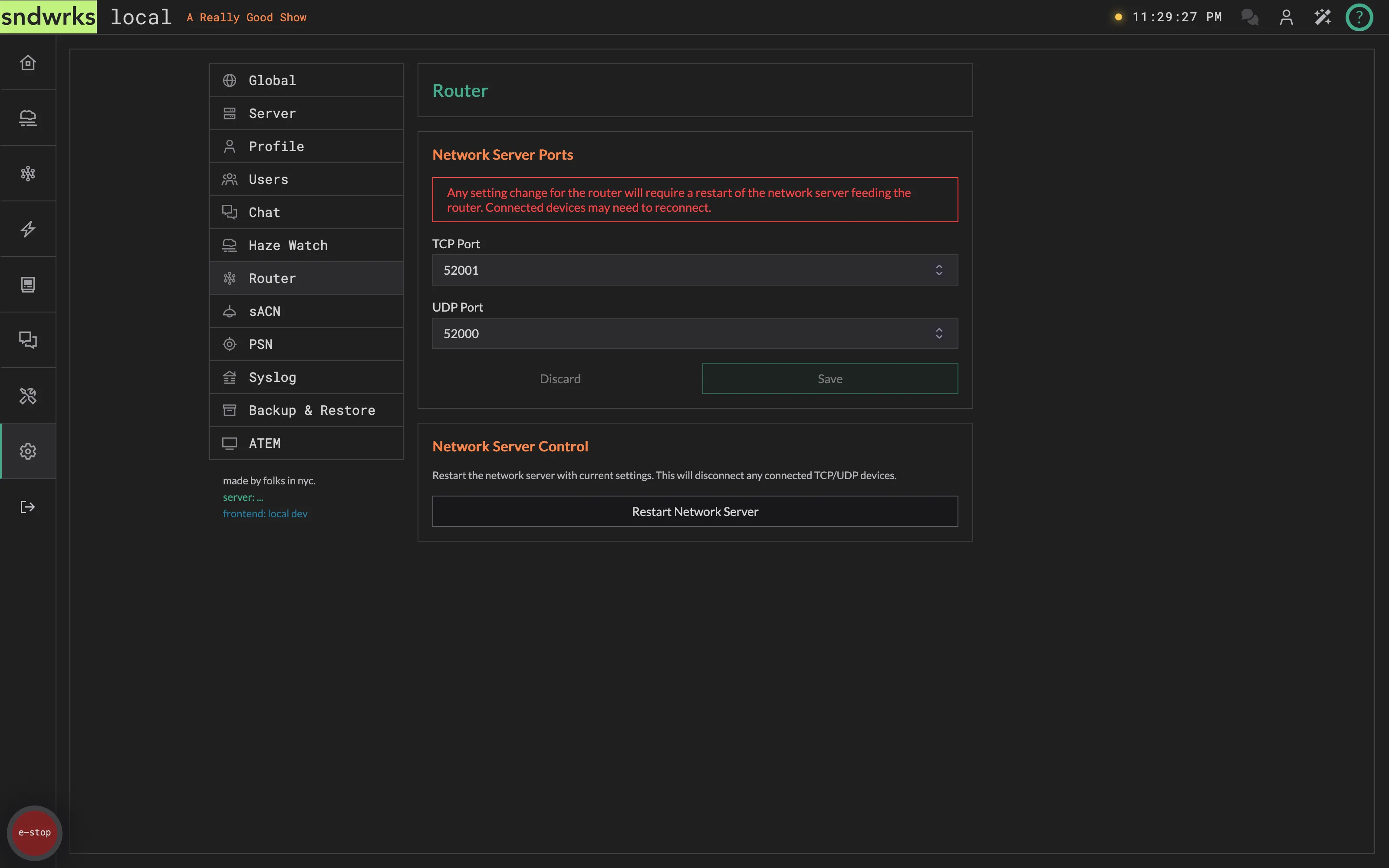Click the local instance name label
This screenshot has height=868, width=1389.
[x=141, y=16]
